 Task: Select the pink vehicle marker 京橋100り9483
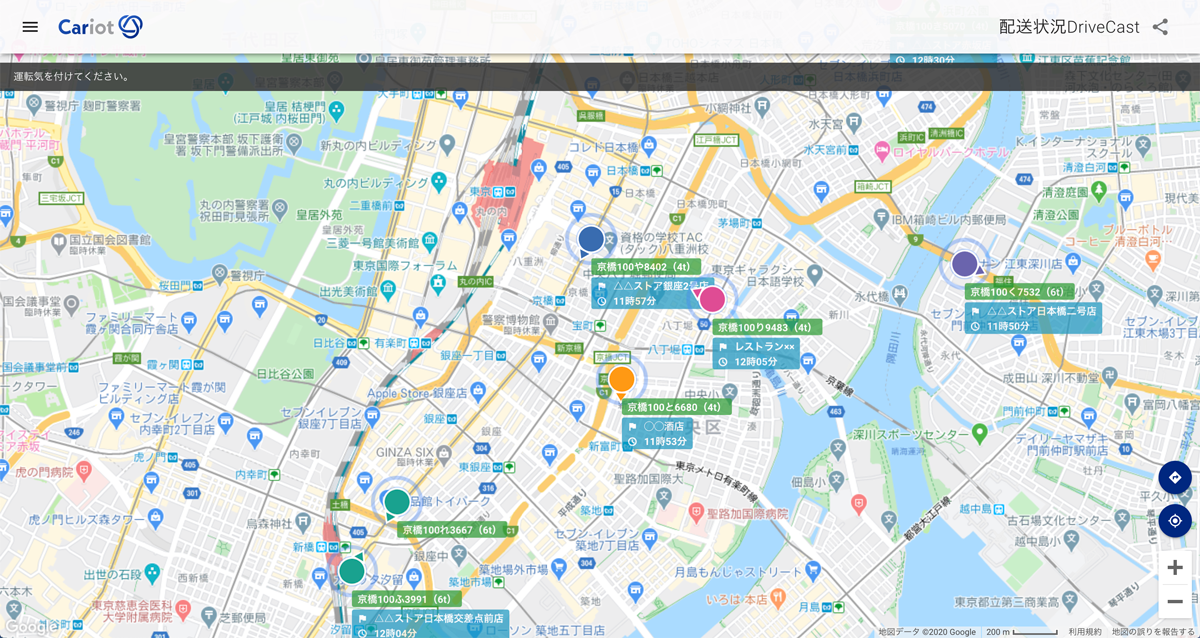tap(712, 299)
